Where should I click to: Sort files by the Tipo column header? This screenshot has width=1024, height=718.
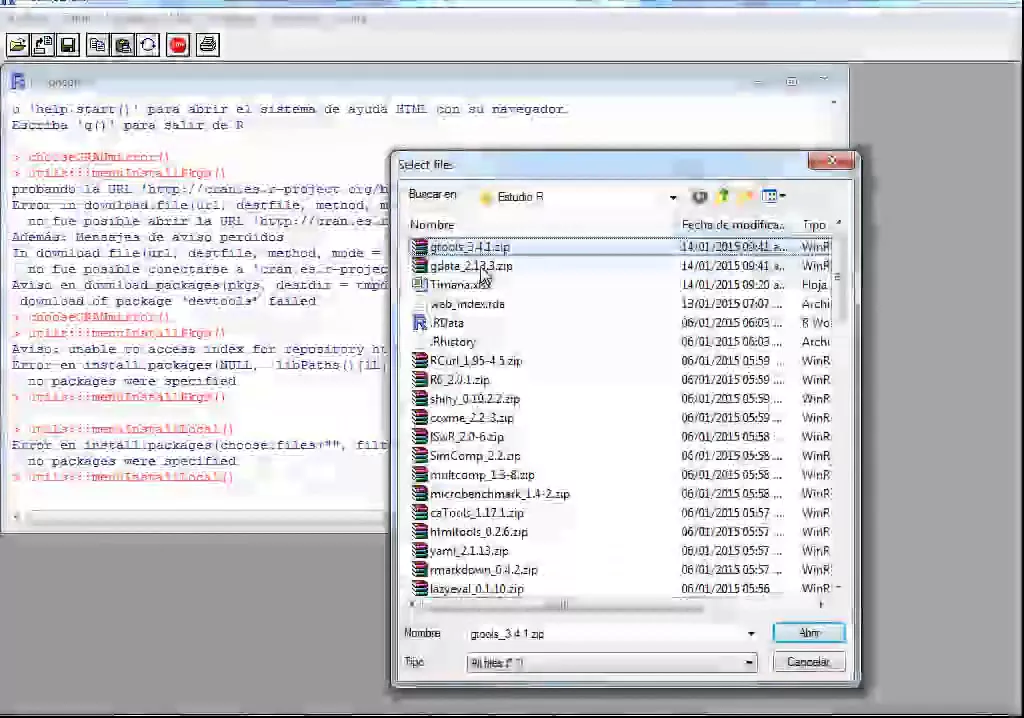[x=814, y=225]
